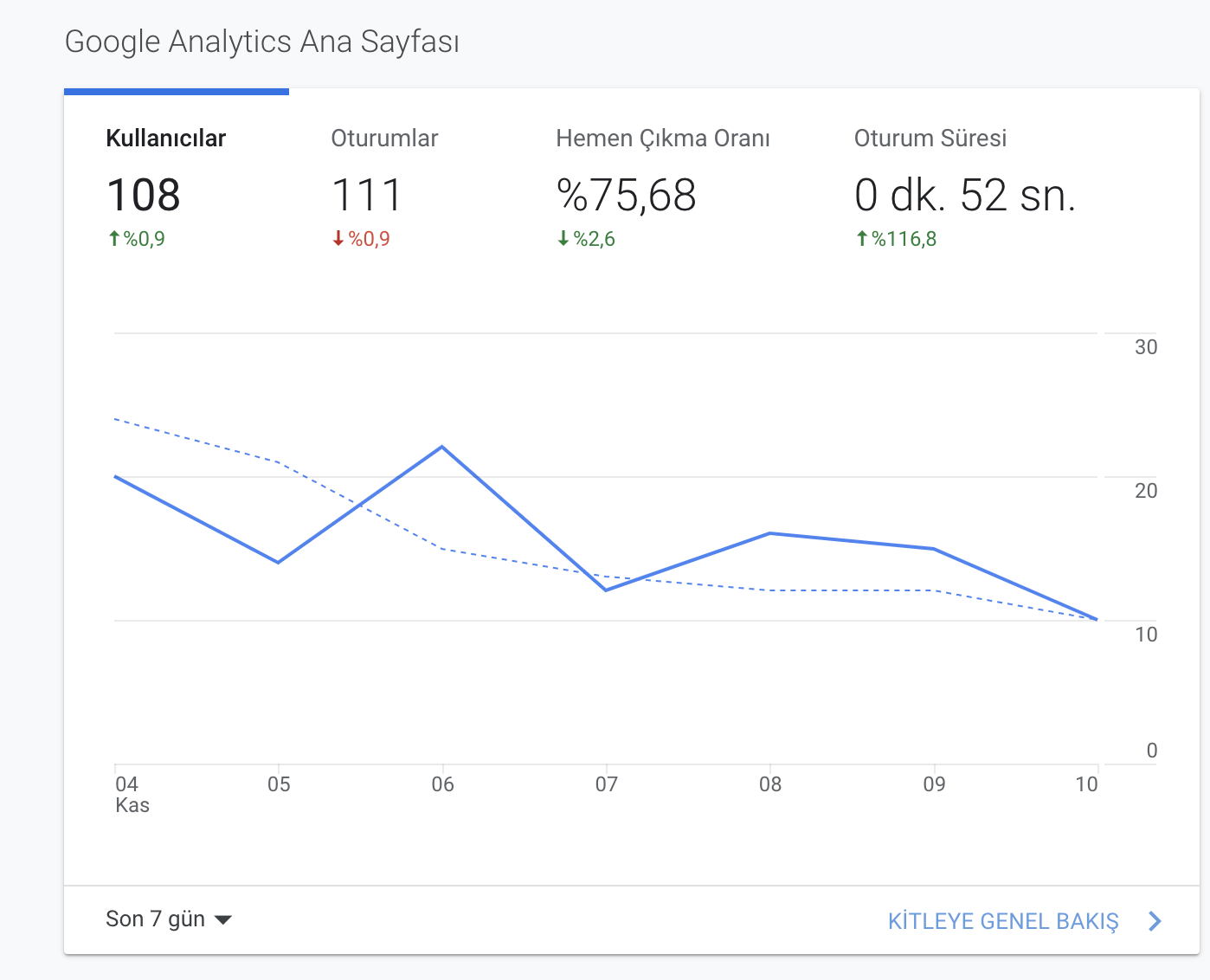Click the green down arrow under %75,68
Image resolution: width=1210 pixels, height=980 pixels.
point(563,238)
